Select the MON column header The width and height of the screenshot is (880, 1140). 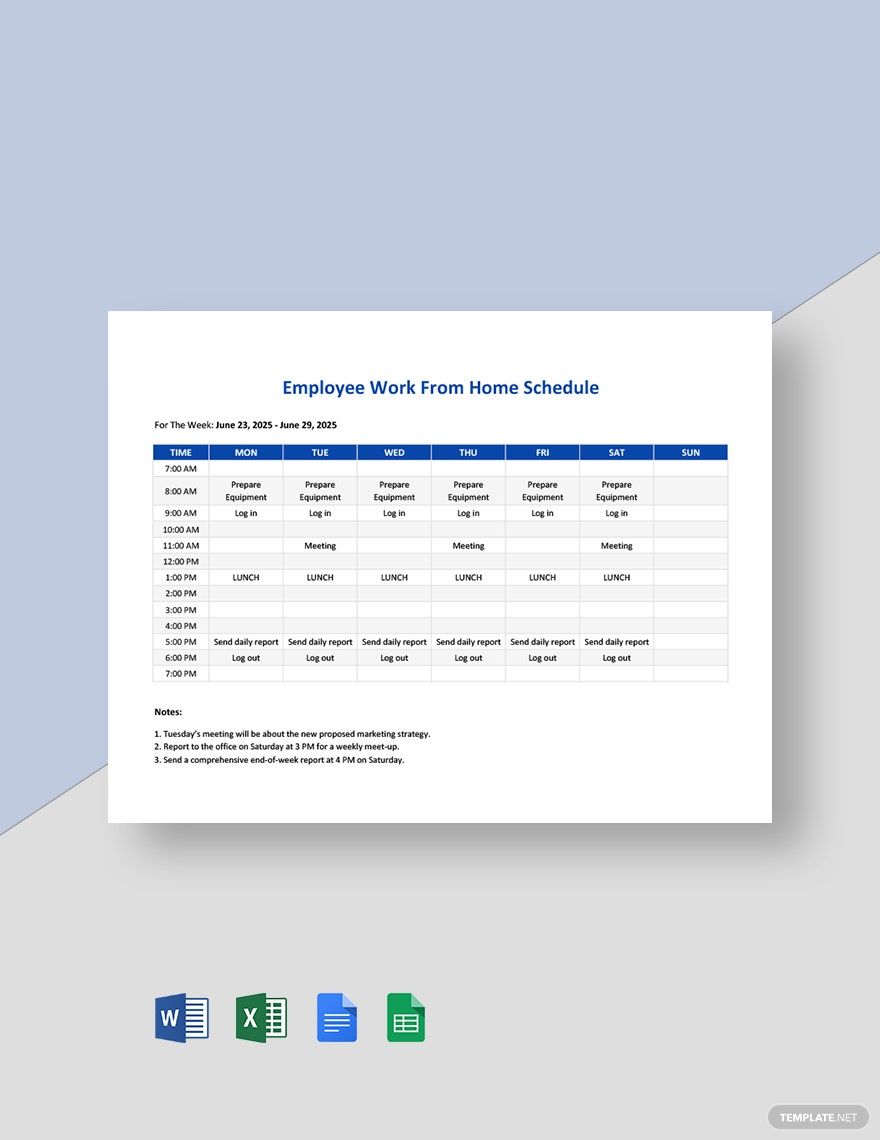(245, 452)
